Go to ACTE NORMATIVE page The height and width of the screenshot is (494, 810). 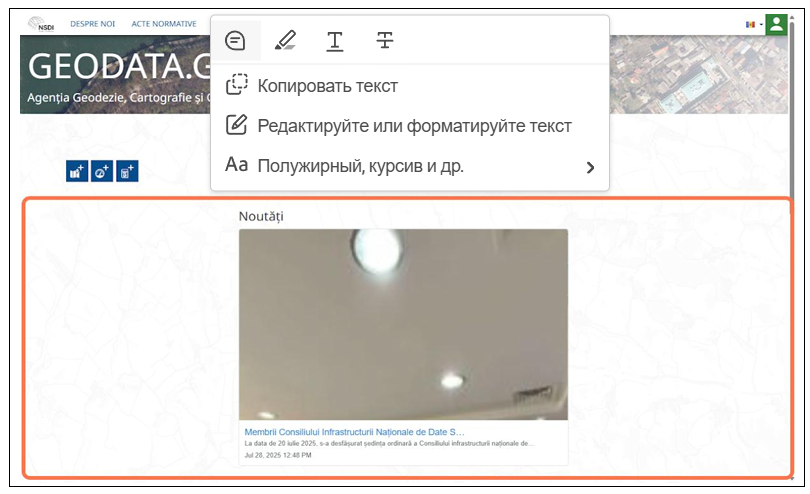164,24
